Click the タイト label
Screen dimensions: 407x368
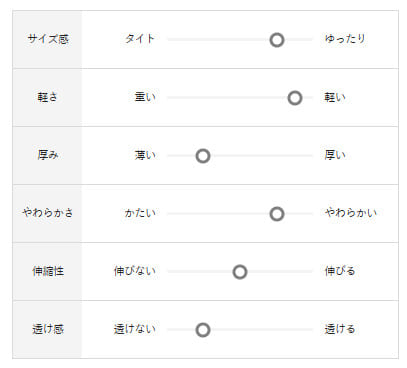(140, 39)
